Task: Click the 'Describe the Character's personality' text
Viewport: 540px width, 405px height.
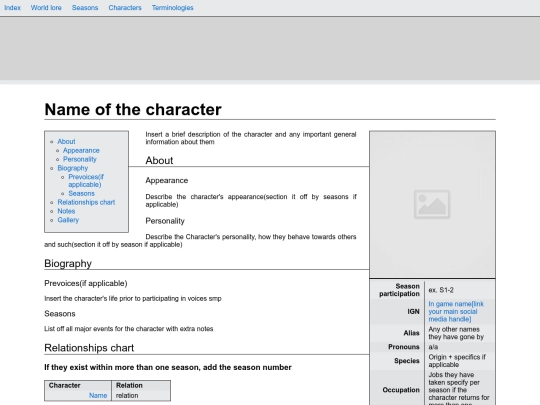Action: 200,241
